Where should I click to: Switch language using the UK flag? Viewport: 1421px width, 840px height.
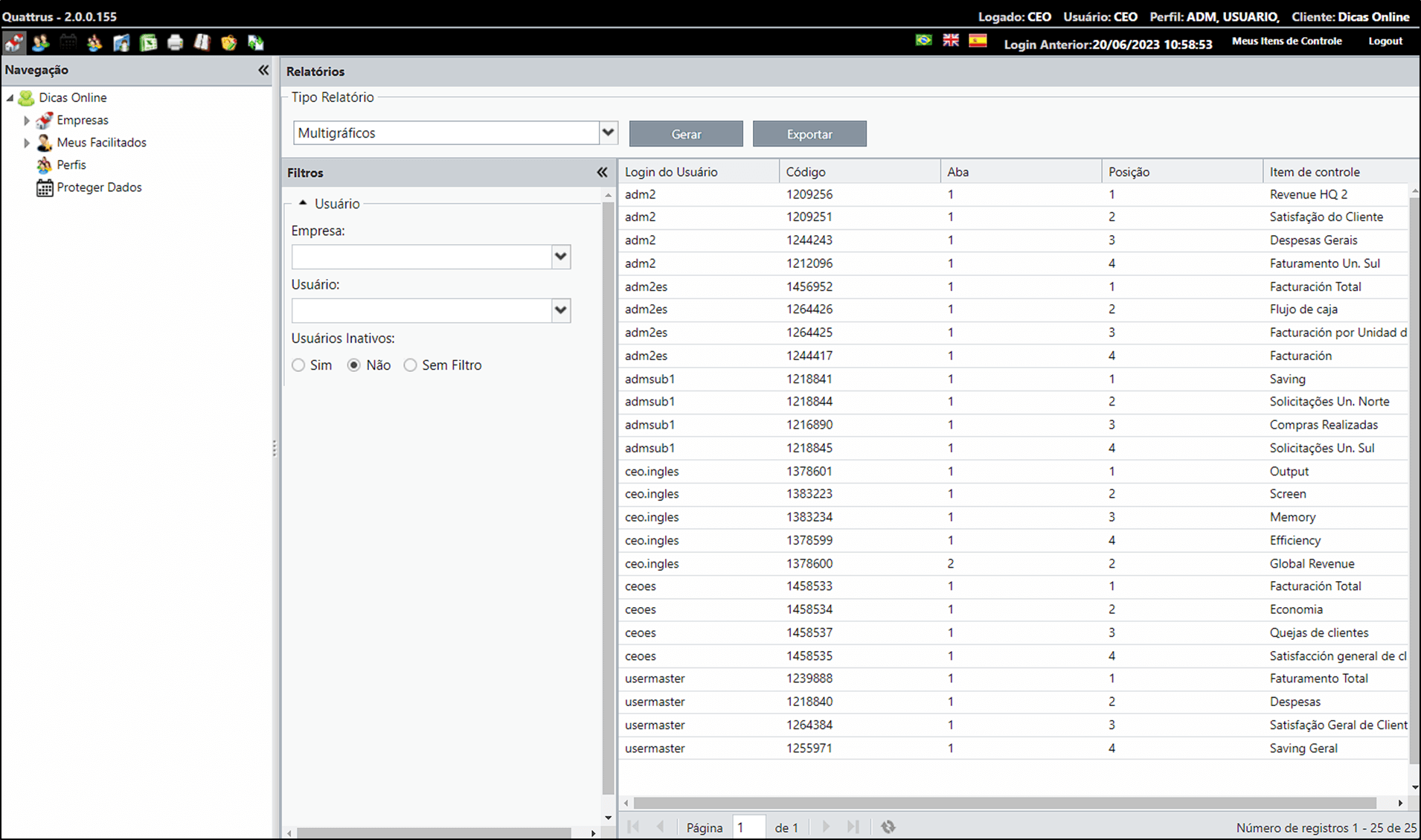951,40
